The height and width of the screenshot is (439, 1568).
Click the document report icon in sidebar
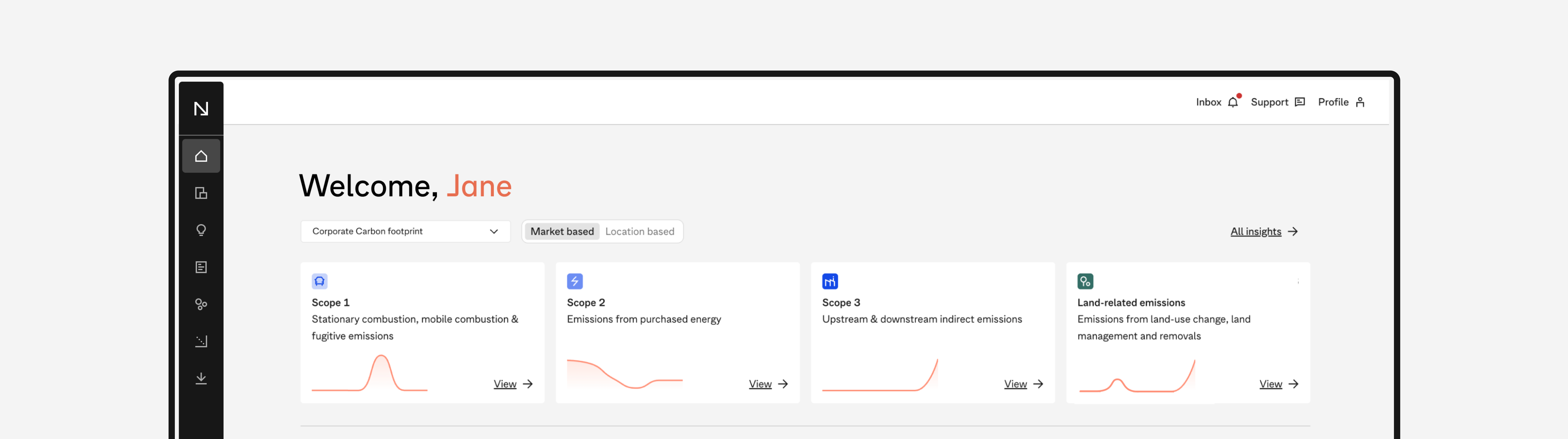coord(201,267)
